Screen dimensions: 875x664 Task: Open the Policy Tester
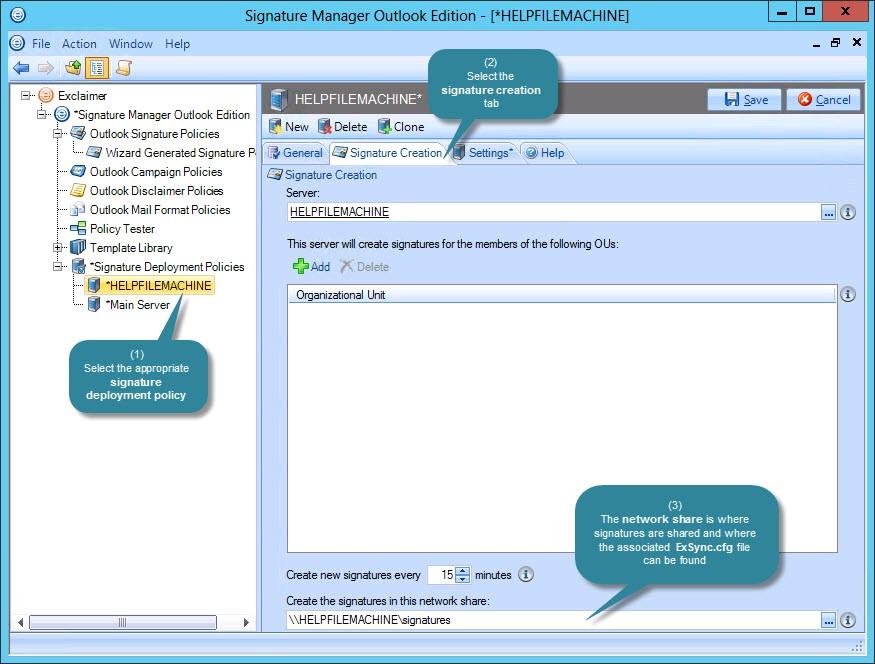(122, 228)
